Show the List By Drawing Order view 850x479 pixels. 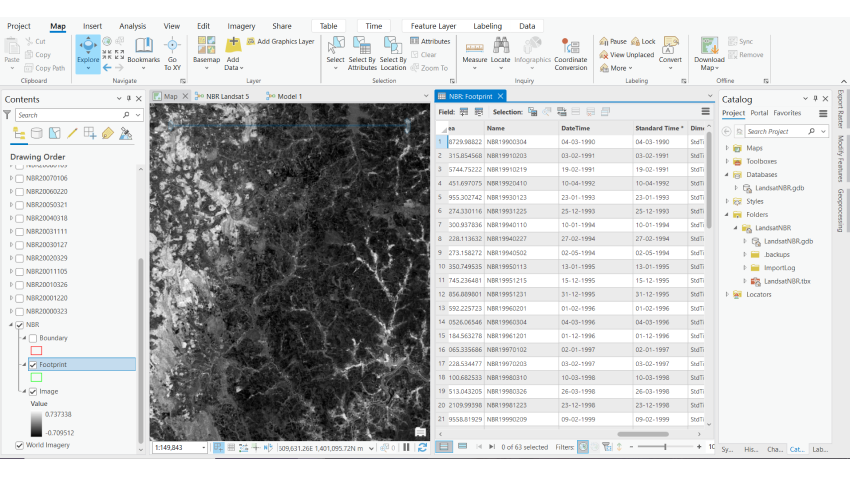point(19,133)
